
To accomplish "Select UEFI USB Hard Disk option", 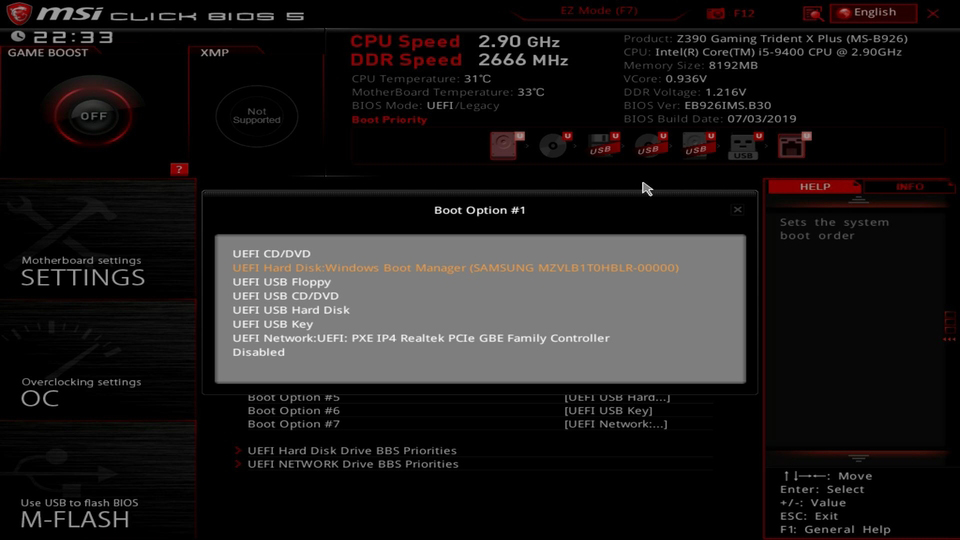I will [x=291, y=310].
